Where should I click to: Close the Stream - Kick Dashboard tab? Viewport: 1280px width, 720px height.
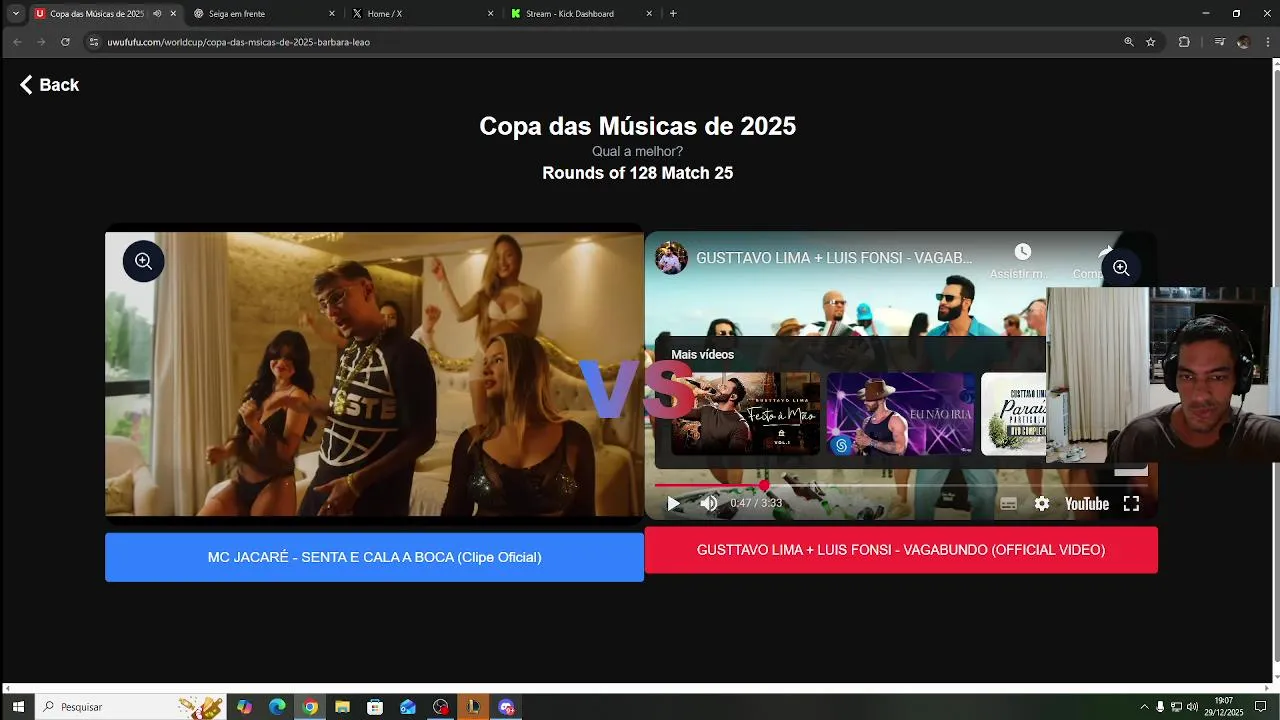tap(649, 14)
